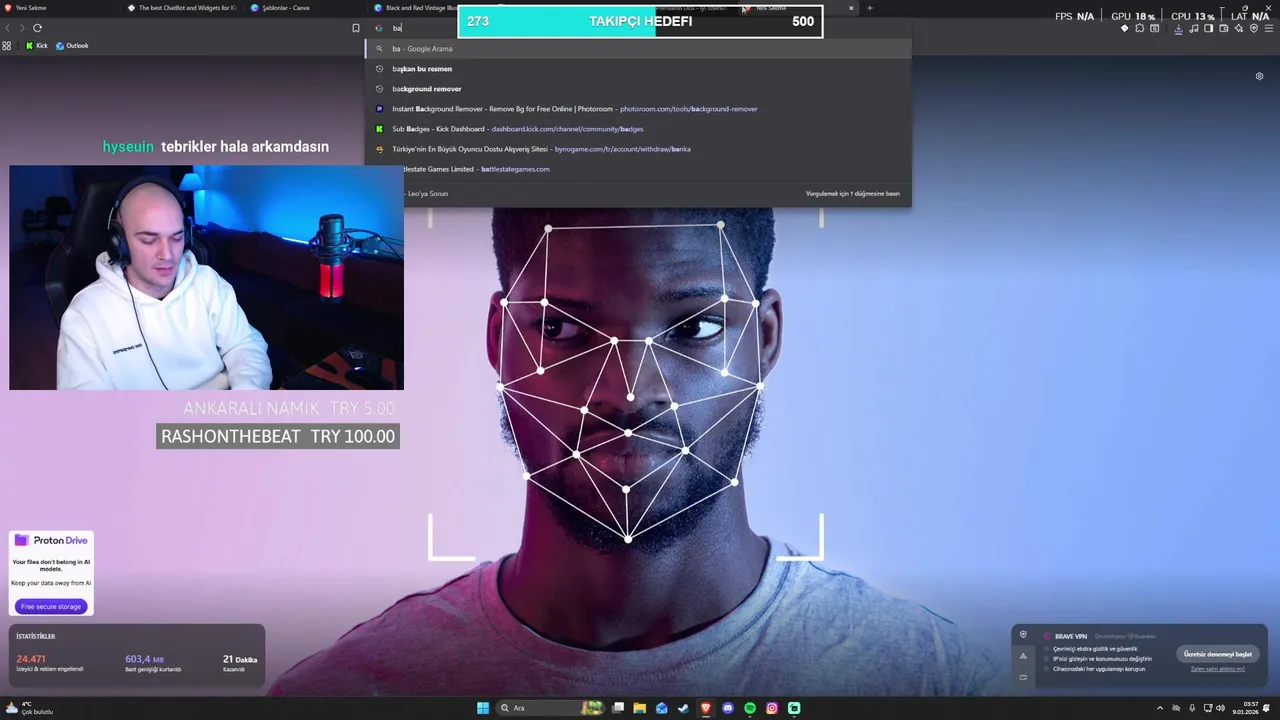Select the 'background remover' suggestion

[x=638, y=89]
